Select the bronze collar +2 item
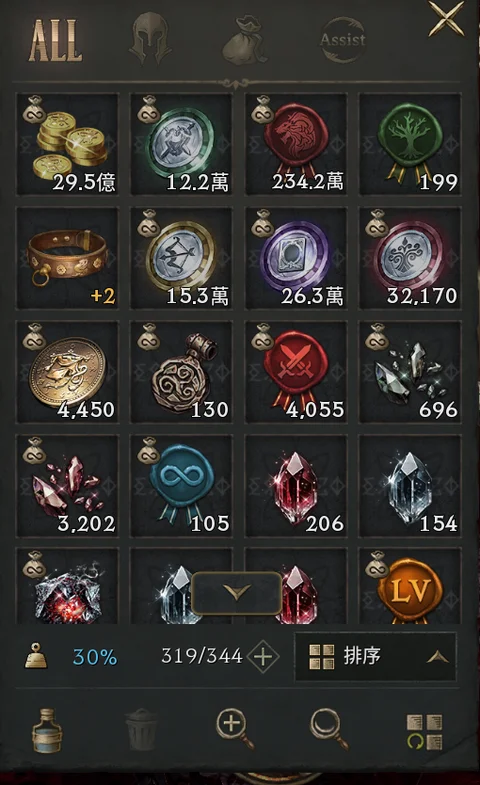This screenshot has height=785, width=480. point(68,258)
